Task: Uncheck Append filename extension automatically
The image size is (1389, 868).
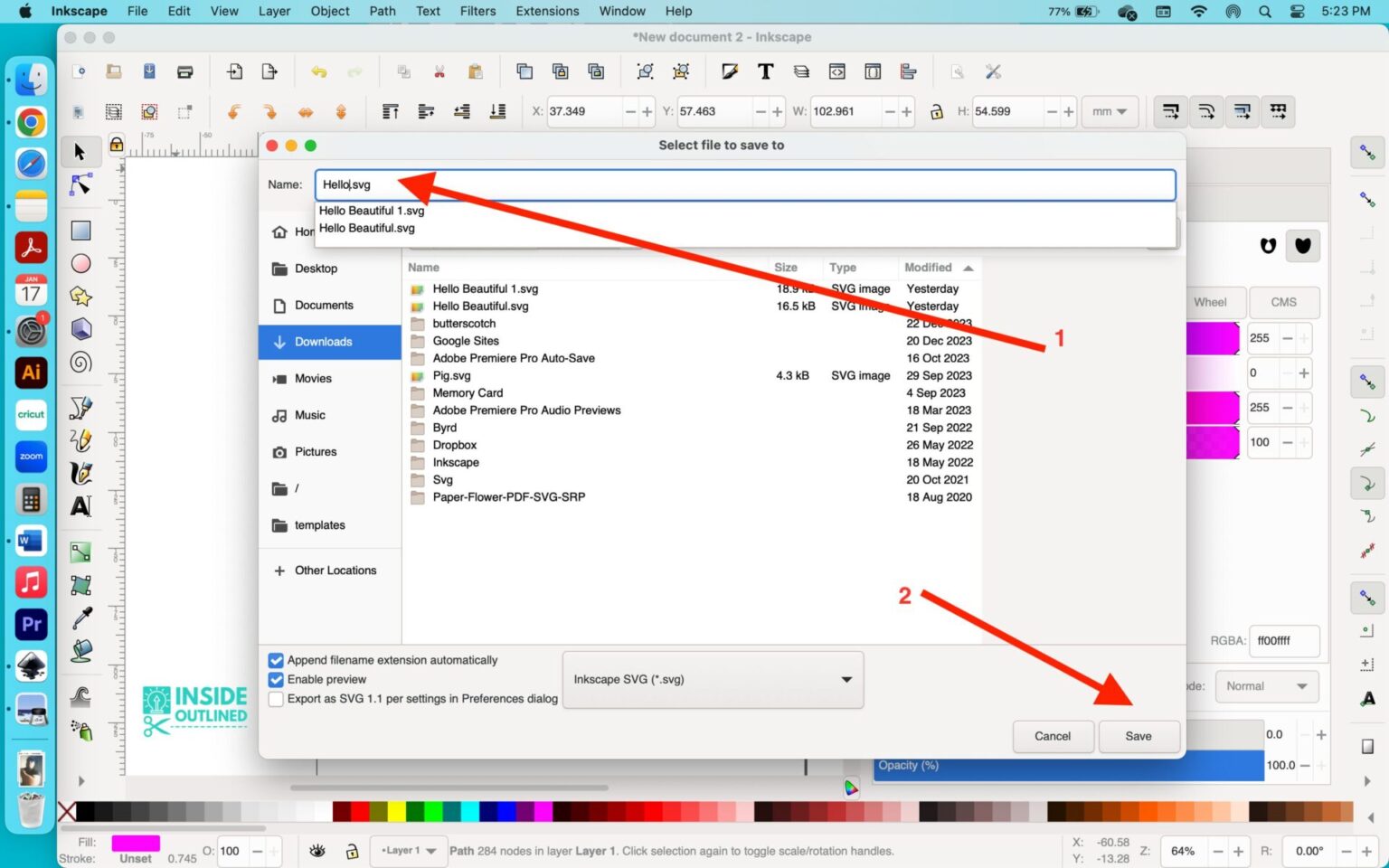Action: 276,660
